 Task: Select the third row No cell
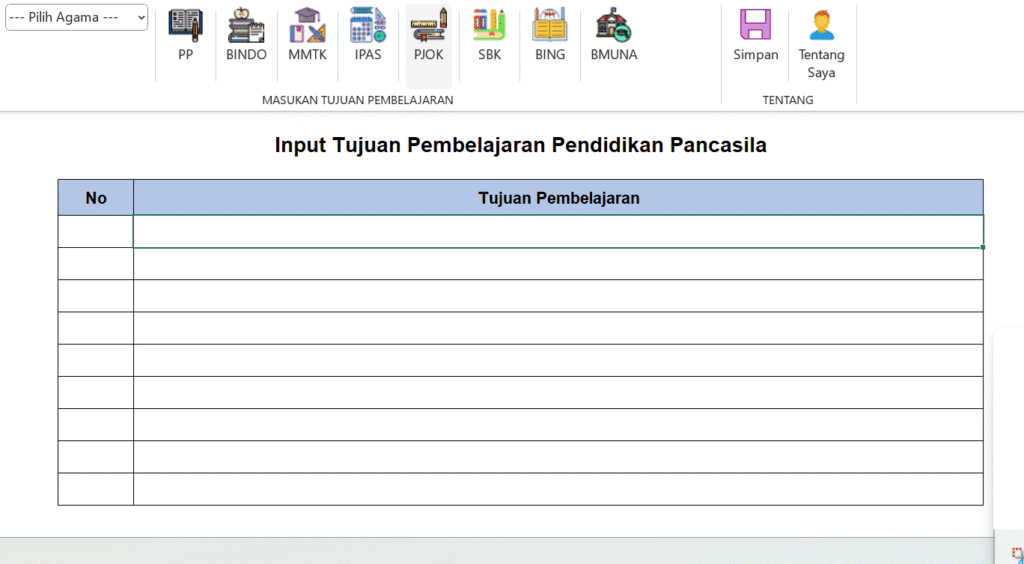96,296
